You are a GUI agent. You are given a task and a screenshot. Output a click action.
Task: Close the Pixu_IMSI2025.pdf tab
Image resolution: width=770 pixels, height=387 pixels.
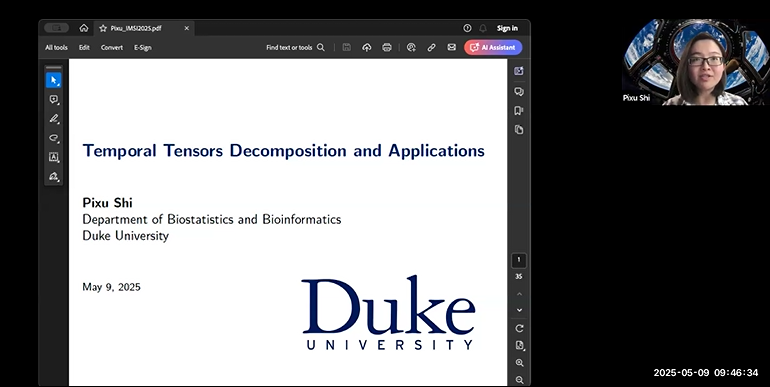coord(187,28)
